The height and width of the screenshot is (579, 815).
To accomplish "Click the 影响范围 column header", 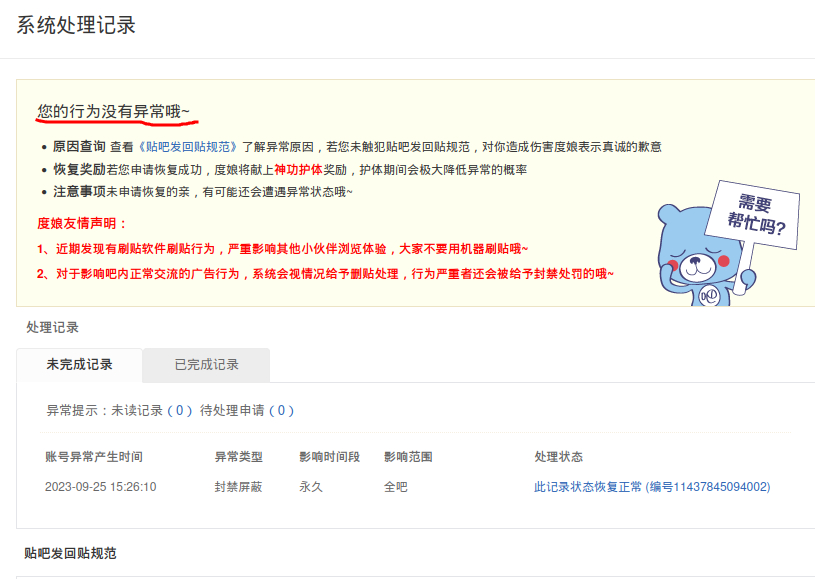I will pyautogui.click(x=408, y=457).
